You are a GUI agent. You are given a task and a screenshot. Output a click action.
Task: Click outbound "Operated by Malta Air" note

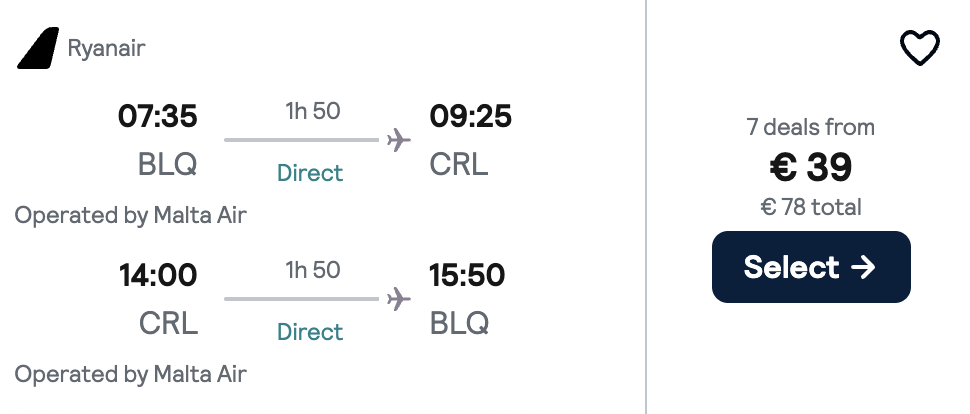pos(130,215)
